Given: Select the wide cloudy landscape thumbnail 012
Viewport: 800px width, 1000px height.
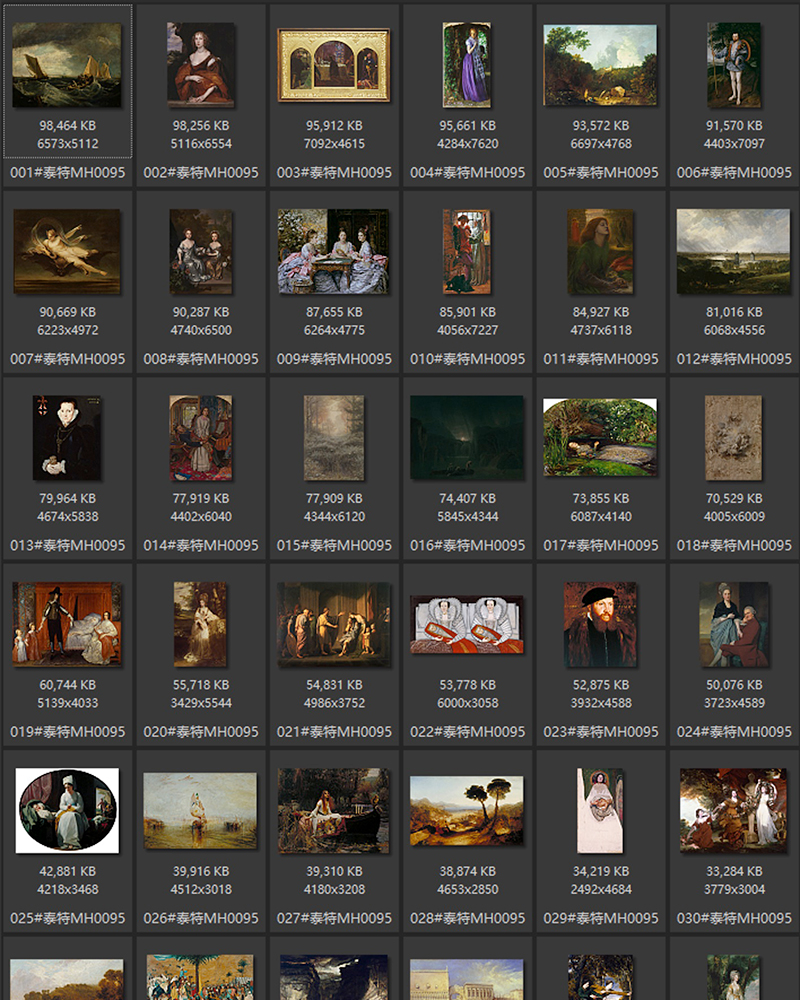Looking at the screenshot, I should tap(733, 251).
